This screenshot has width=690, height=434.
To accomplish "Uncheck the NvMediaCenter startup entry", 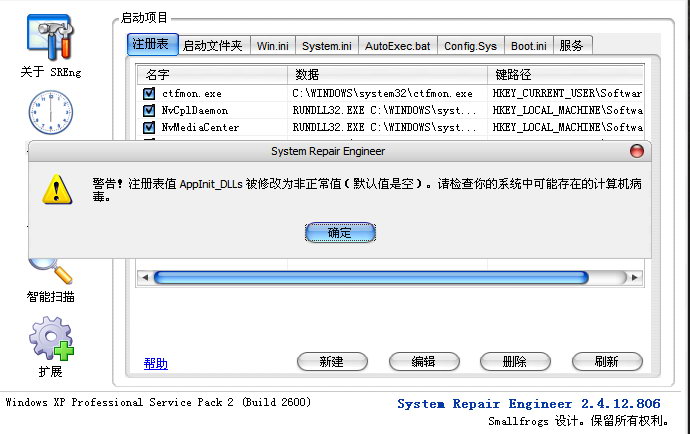I will [149, 127].
